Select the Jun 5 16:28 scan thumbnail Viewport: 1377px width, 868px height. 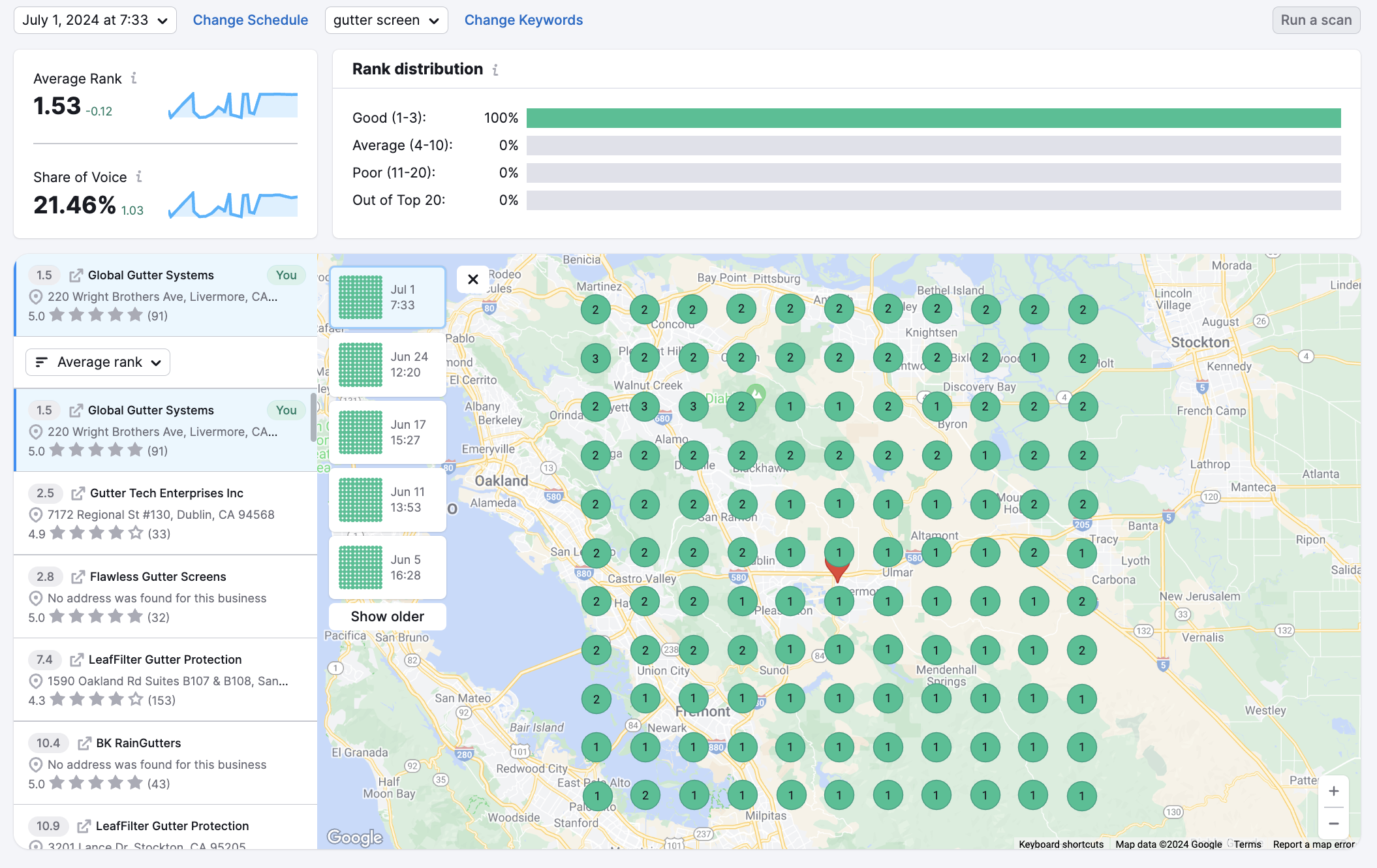click(388, 568)
